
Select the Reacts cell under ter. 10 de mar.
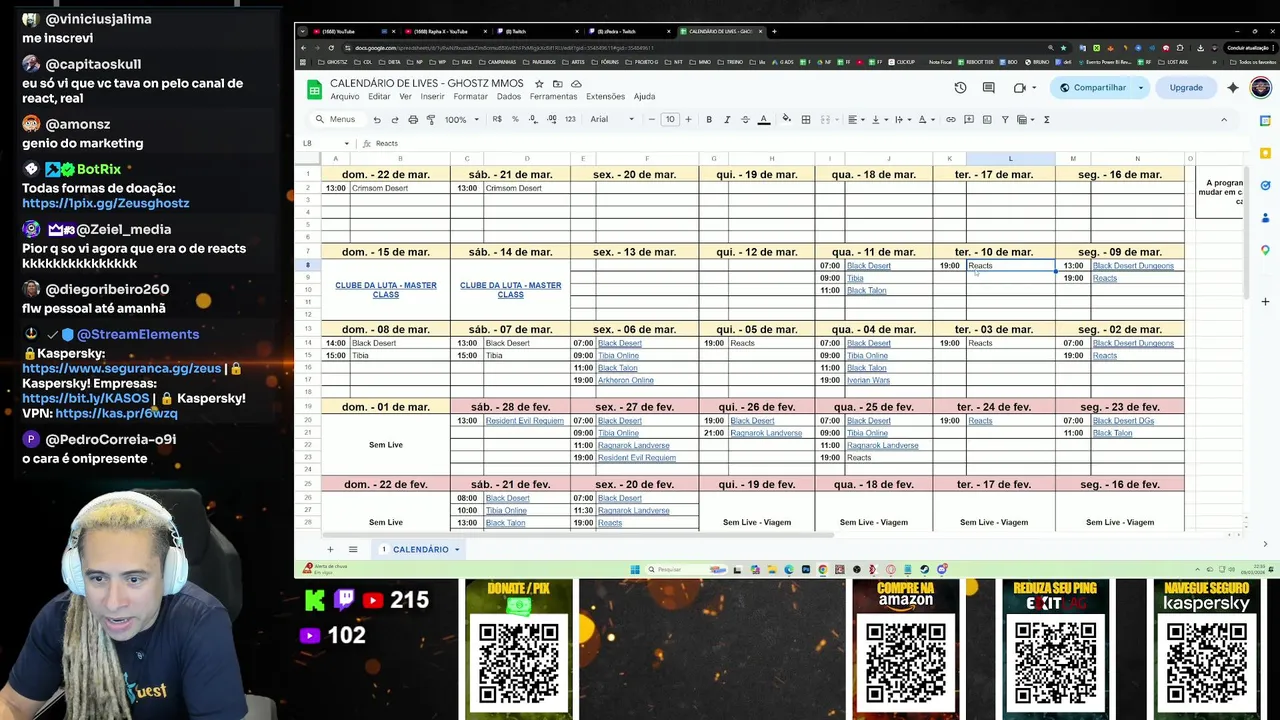[x=1010, y=266]
